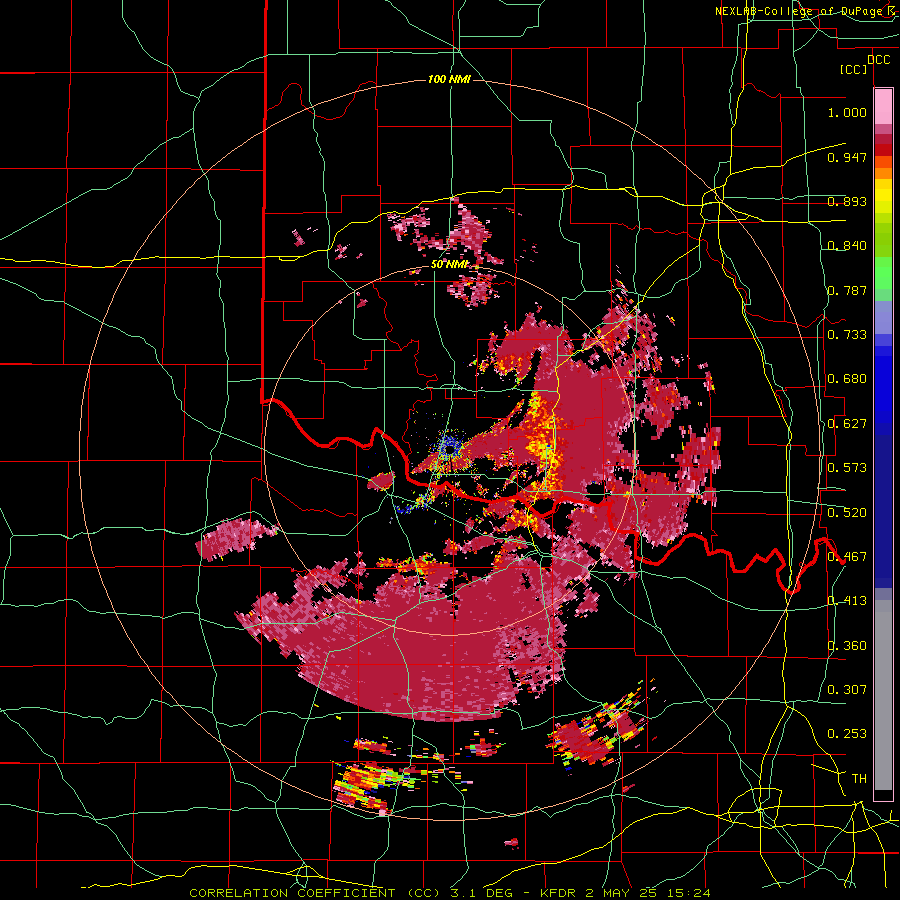Click the 0.520 legend value
Image resolution: width=900 pixels, height=900 pixels.
[847, 513]
